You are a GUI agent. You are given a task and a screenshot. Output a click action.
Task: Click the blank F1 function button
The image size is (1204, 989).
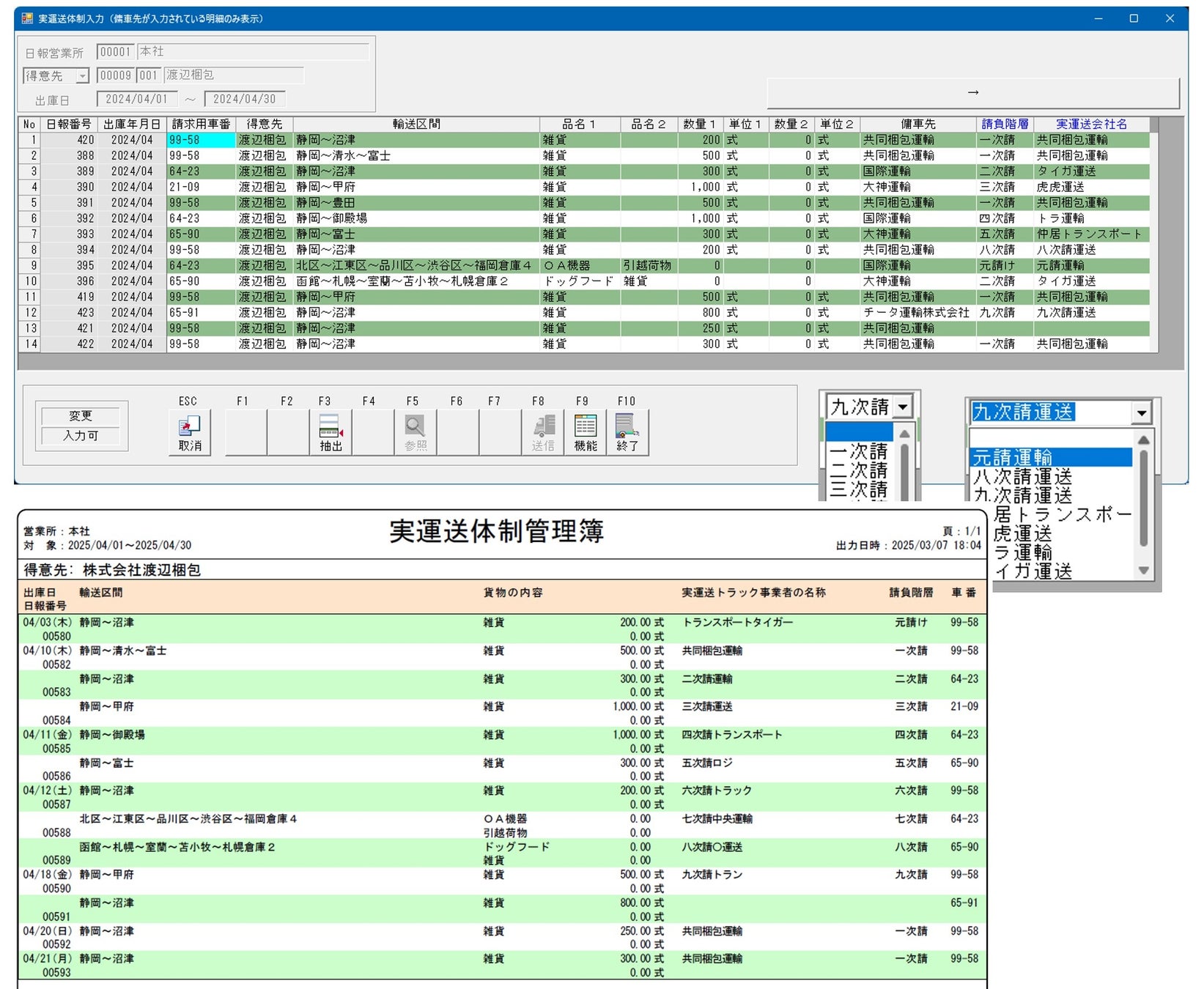click(245, 432)
